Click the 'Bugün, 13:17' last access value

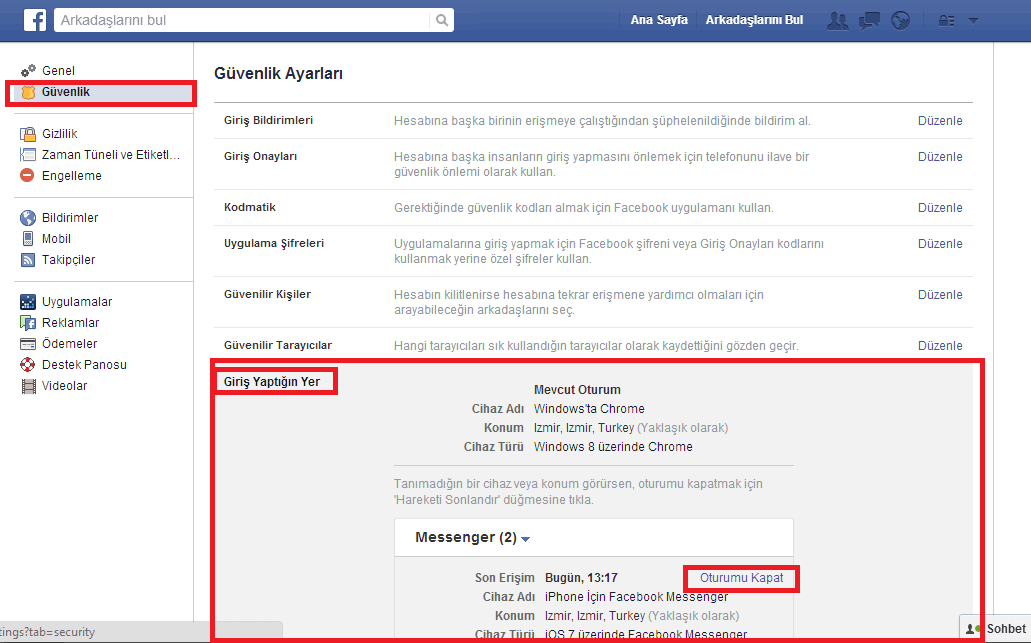pos(581,578)
